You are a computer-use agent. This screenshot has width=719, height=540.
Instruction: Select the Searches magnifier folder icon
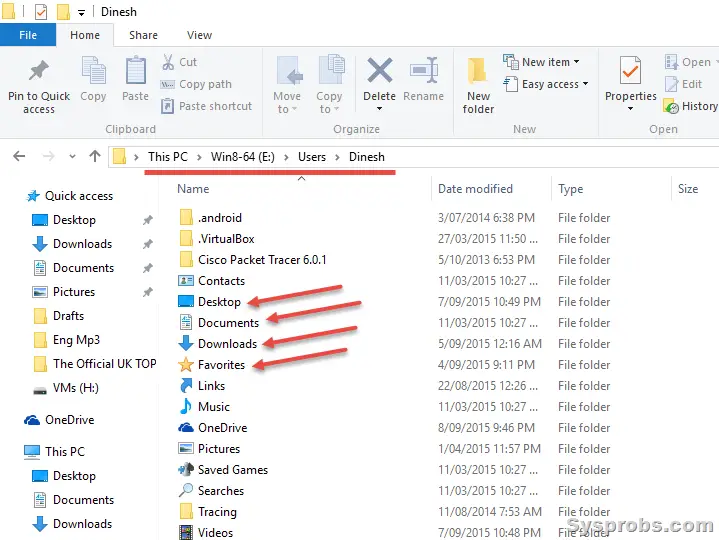(186, 490)
